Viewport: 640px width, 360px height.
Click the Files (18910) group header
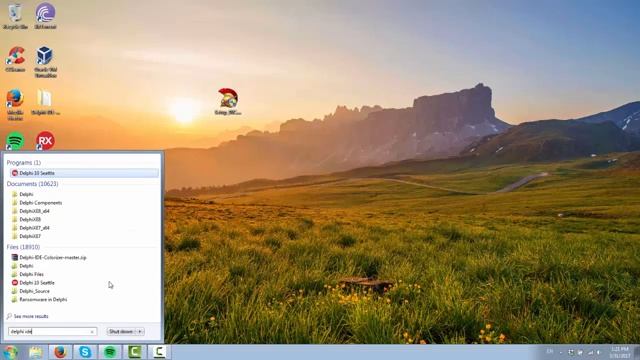point(23,247)
